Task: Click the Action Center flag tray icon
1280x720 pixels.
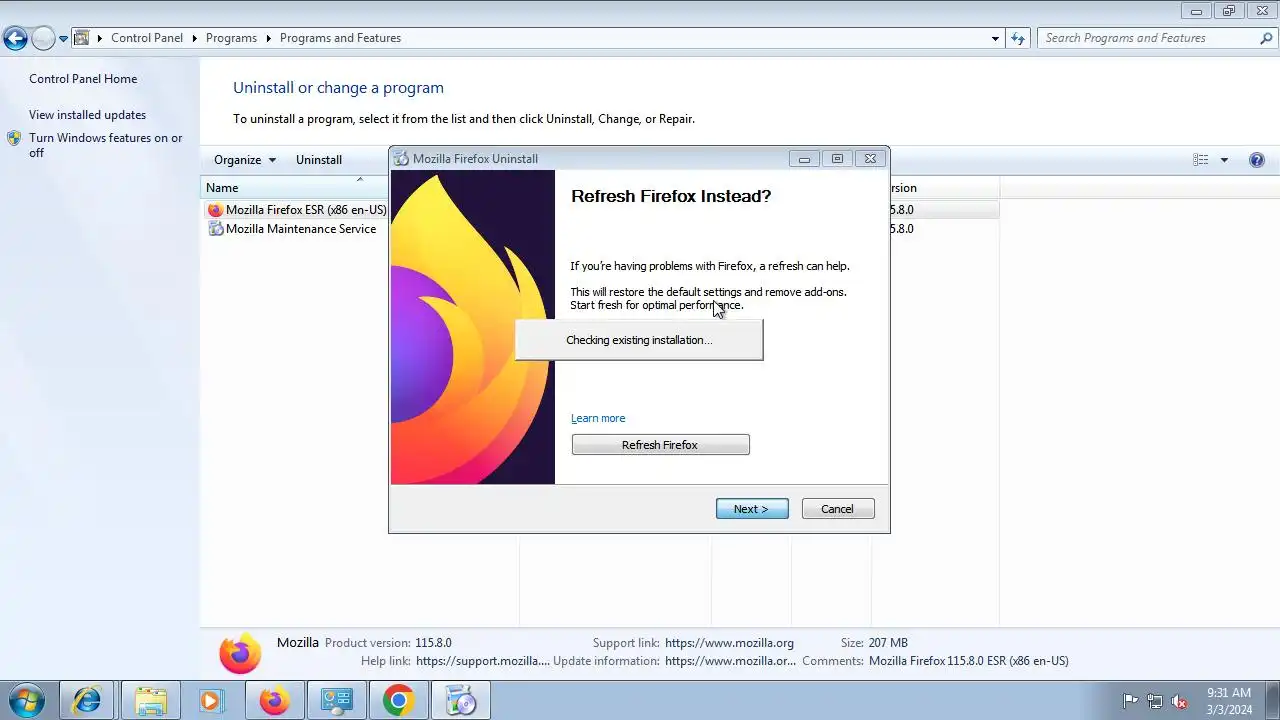Action: point(1130,701)
